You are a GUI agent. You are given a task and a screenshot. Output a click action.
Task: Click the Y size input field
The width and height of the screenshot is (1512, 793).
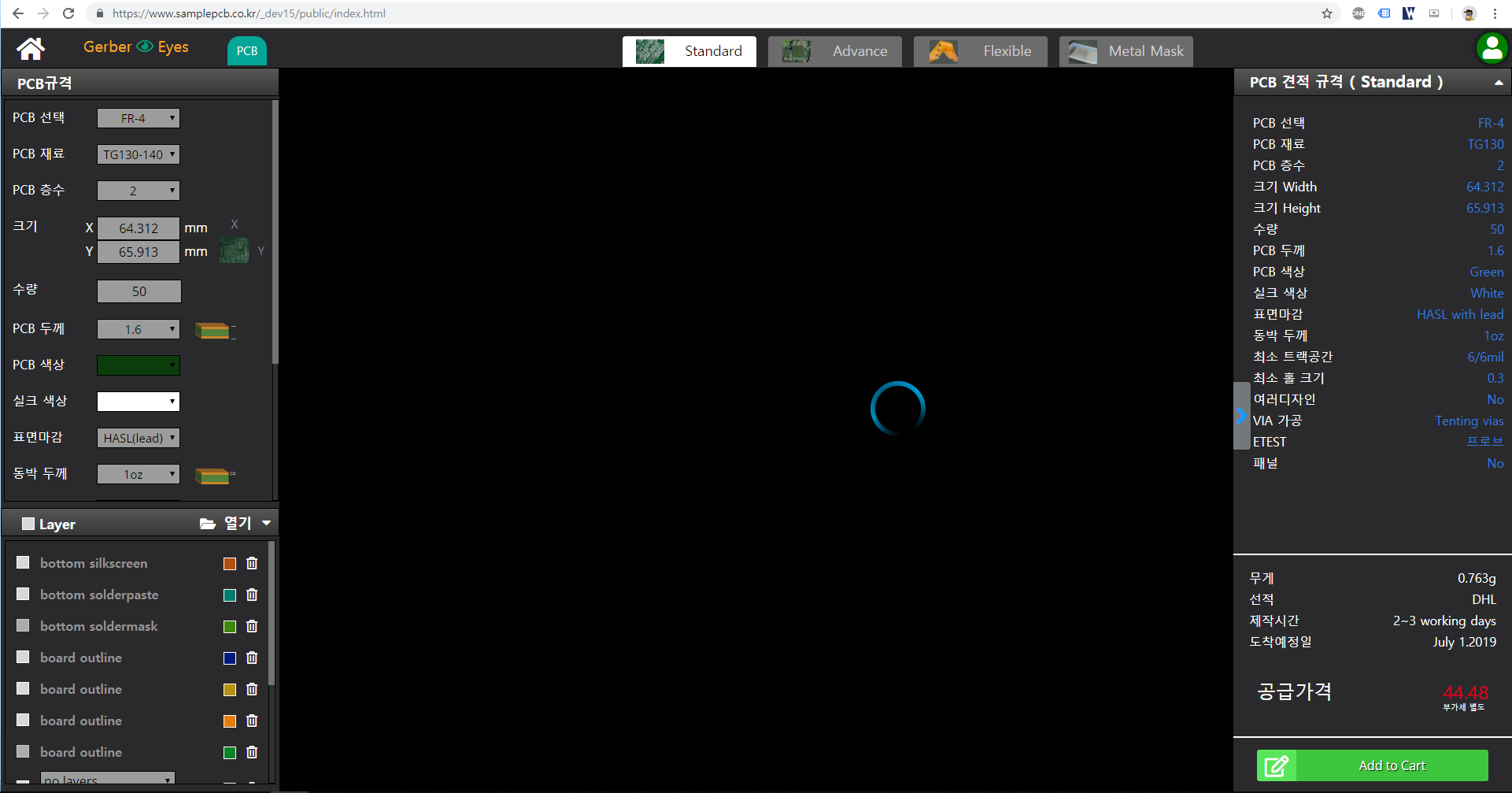[x=139, y=252]
